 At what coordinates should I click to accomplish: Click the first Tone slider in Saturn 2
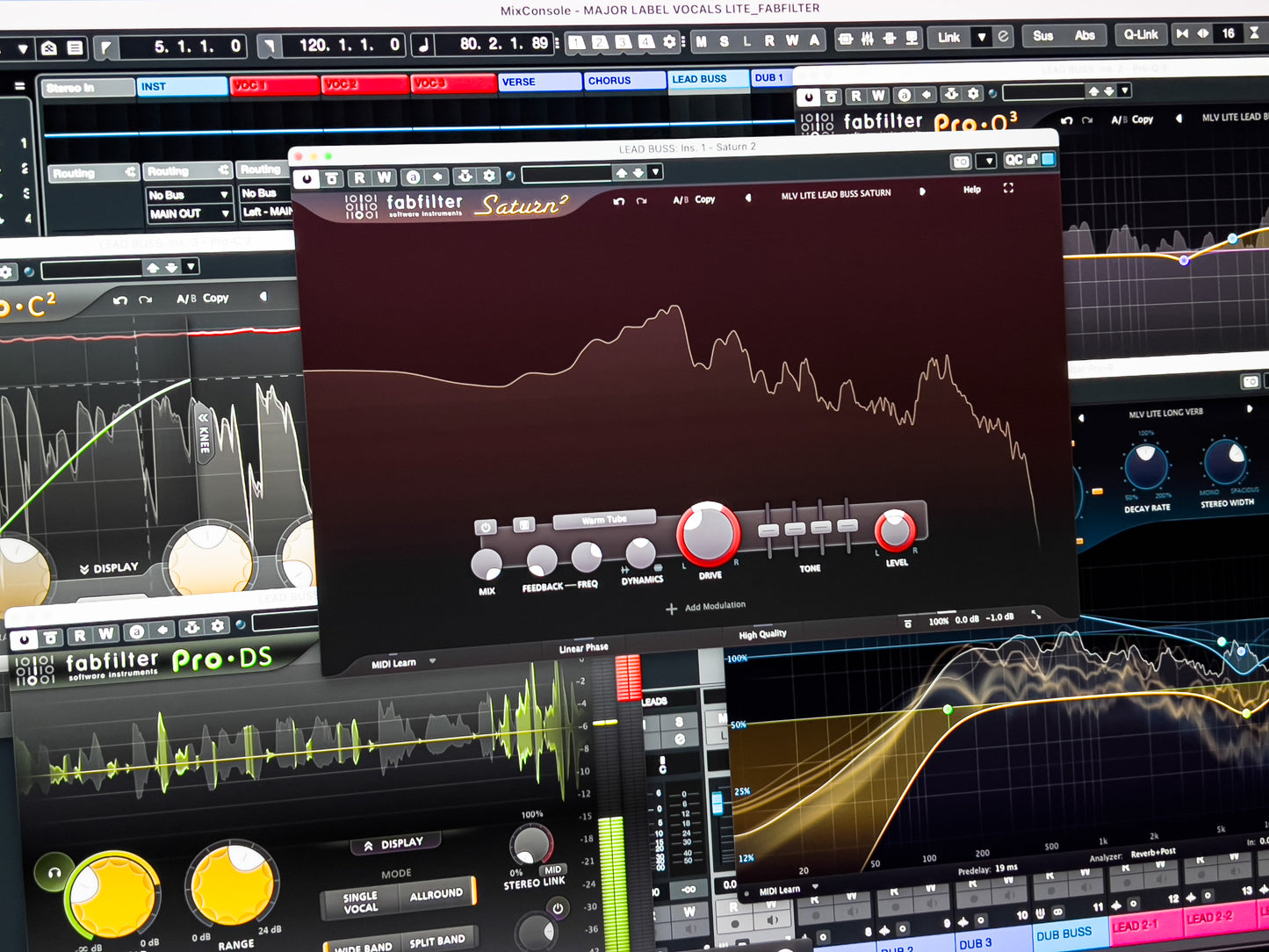[x=768, y=530]
